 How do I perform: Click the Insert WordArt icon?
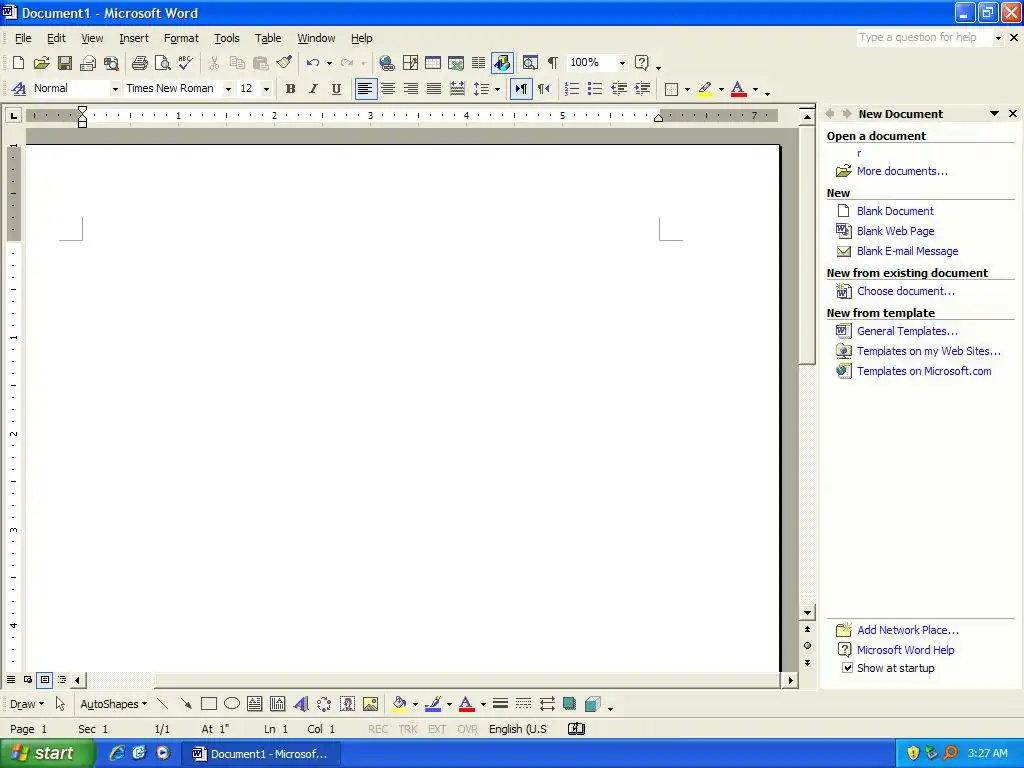(x=301, y=704)
